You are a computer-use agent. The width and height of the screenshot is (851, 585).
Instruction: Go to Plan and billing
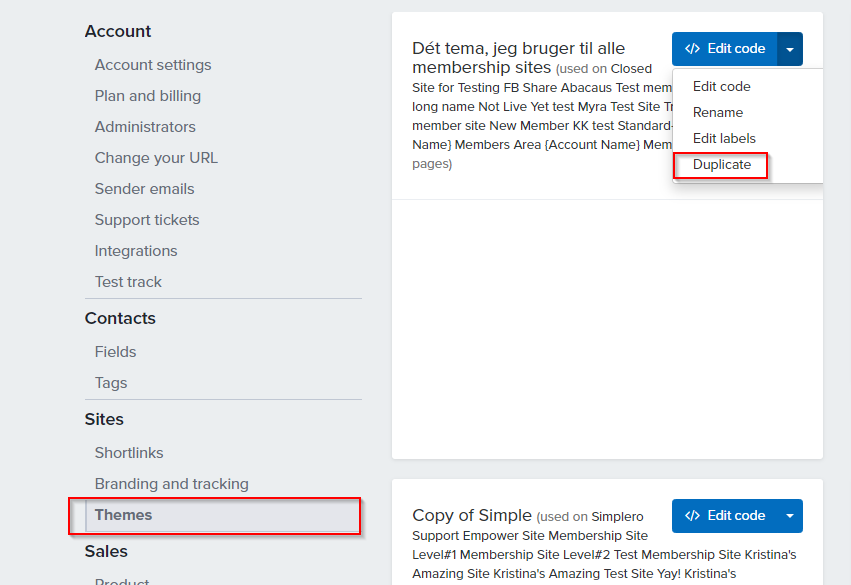148,96
